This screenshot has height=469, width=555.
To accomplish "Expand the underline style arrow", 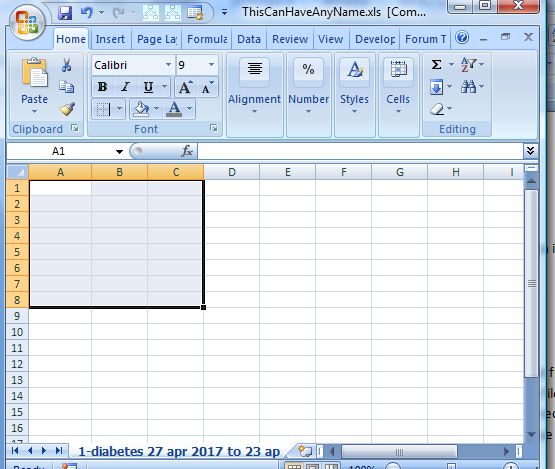I will tap(165, 87).
